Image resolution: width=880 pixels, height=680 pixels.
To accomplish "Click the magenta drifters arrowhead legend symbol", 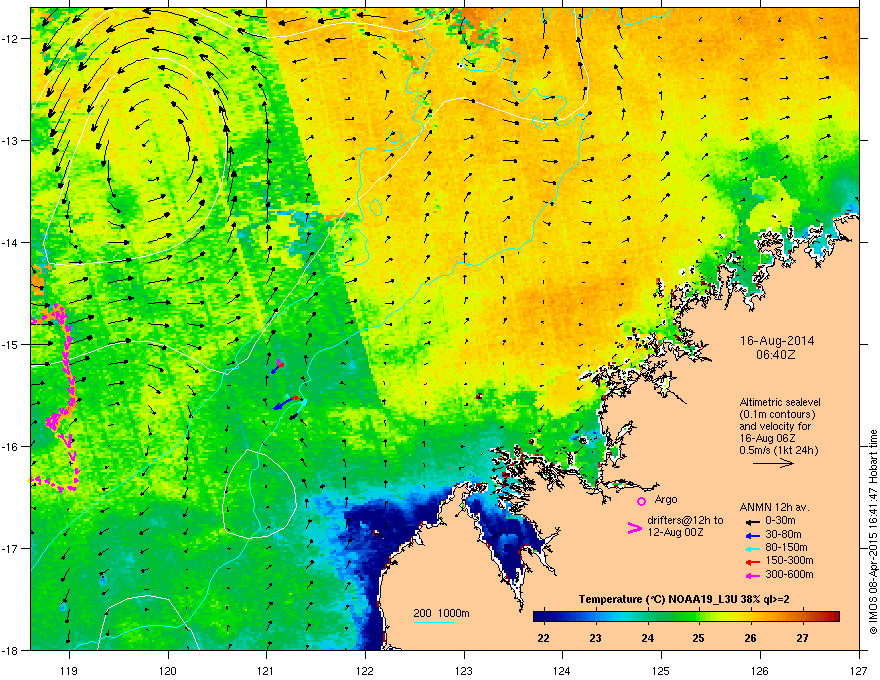I will click(634, 528).
